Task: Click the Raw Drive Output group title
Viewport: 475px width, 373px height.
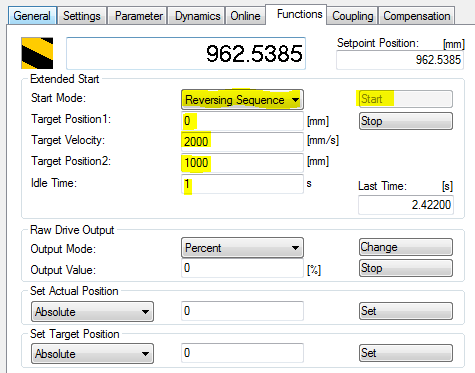Action: coord(72,230)
